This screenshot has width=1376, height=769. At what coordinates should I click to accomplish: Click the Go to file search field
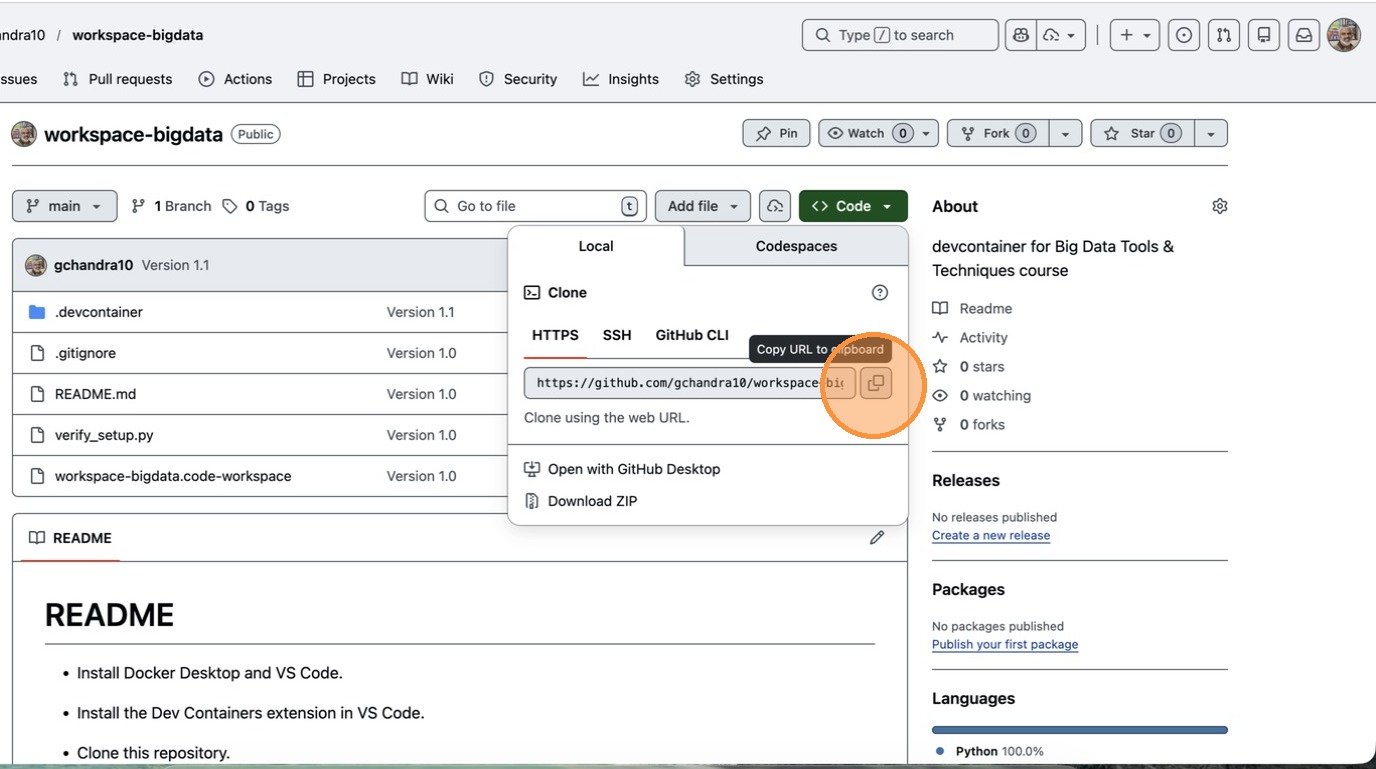[x=535, y=206]
